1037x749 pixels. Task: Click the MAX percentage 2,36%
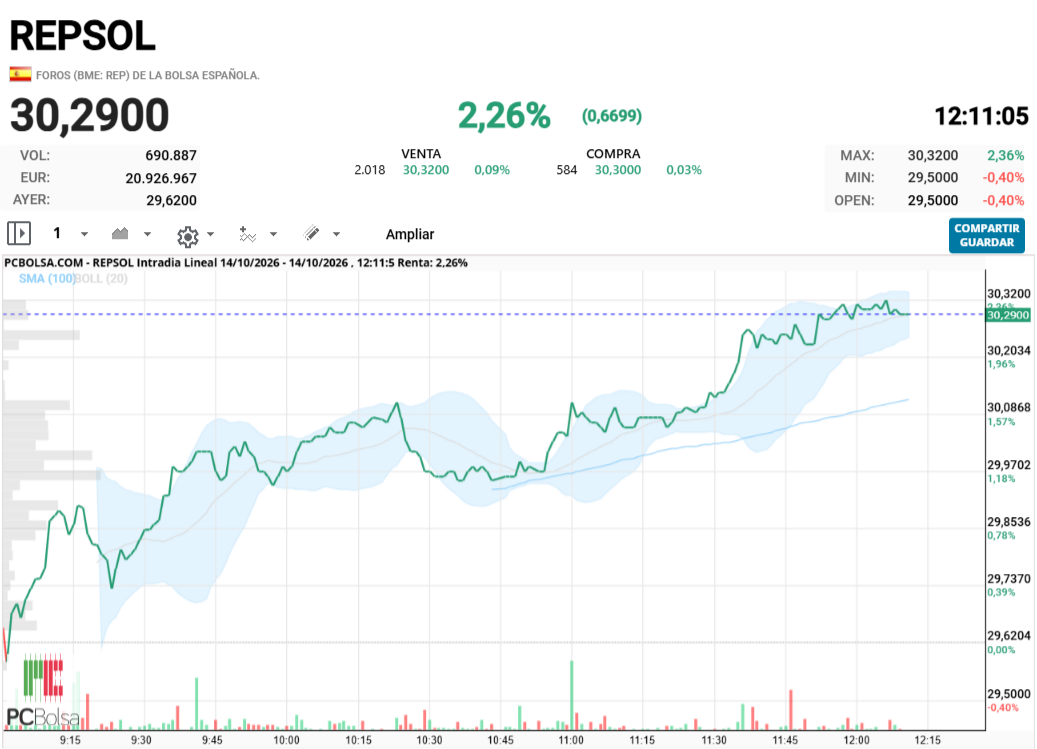click(1005, 155)
